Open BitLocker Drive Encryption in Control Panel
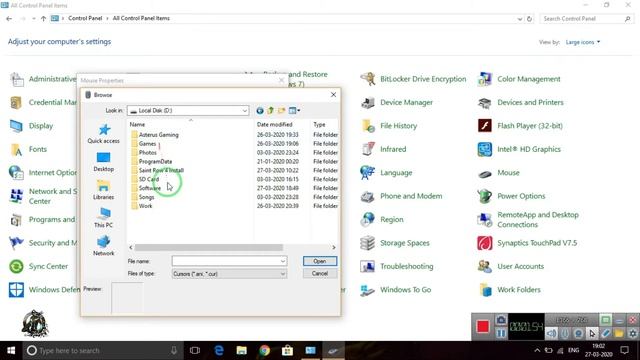The image size is (640, 360). [413, 79]
